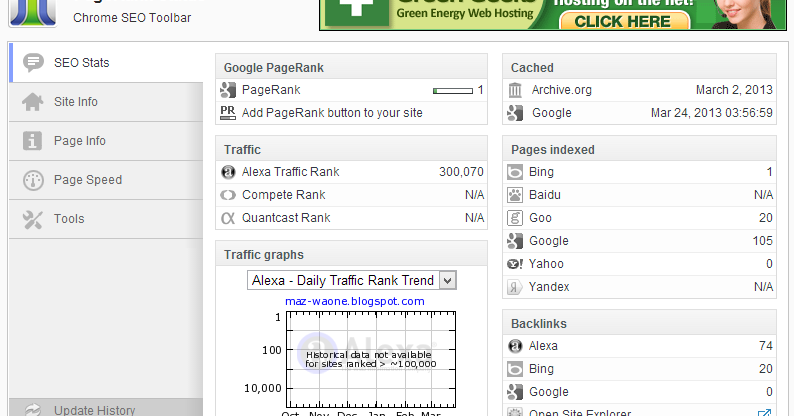
Task: Click the Alexa Traffic Rank link
Action: coord(290,172)
